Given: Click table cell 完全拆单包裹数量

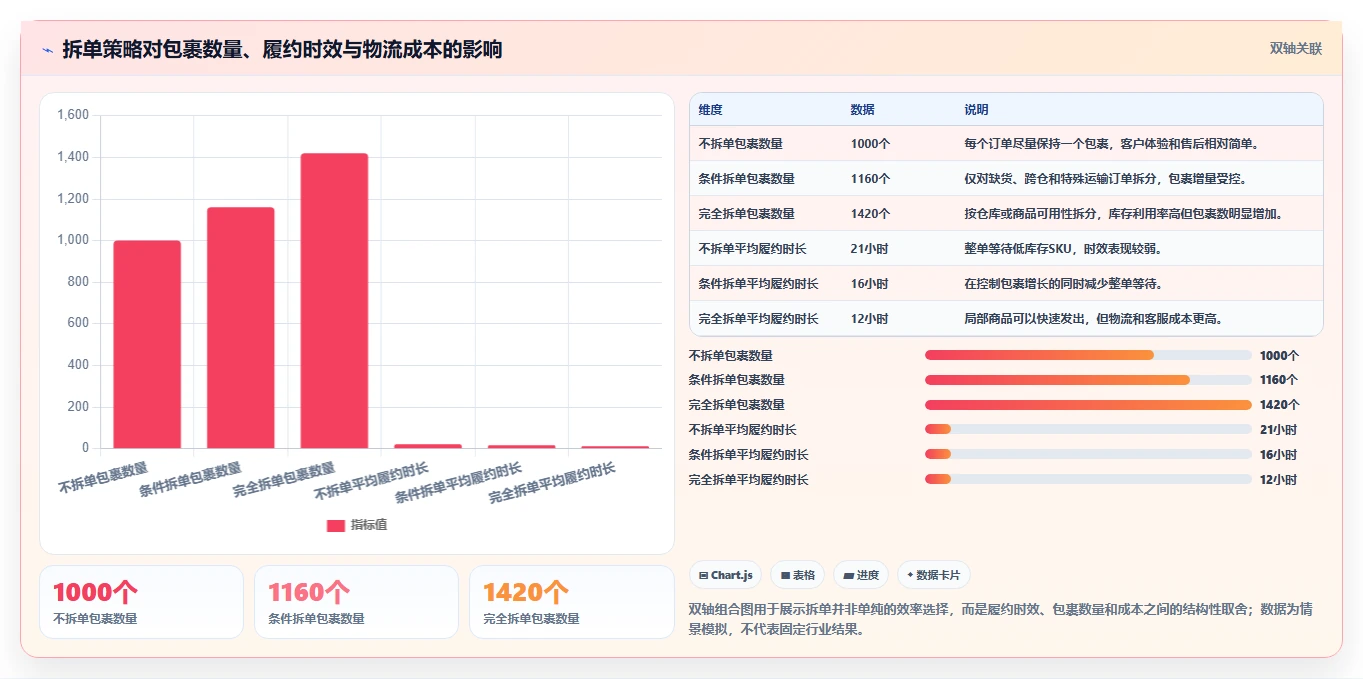Looking at the screenshot, I should pyautogui.click(x=746, y=213).
